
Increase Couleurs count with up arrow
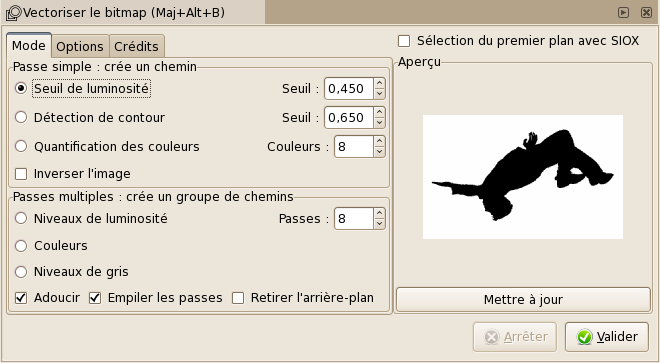[379, 141]
